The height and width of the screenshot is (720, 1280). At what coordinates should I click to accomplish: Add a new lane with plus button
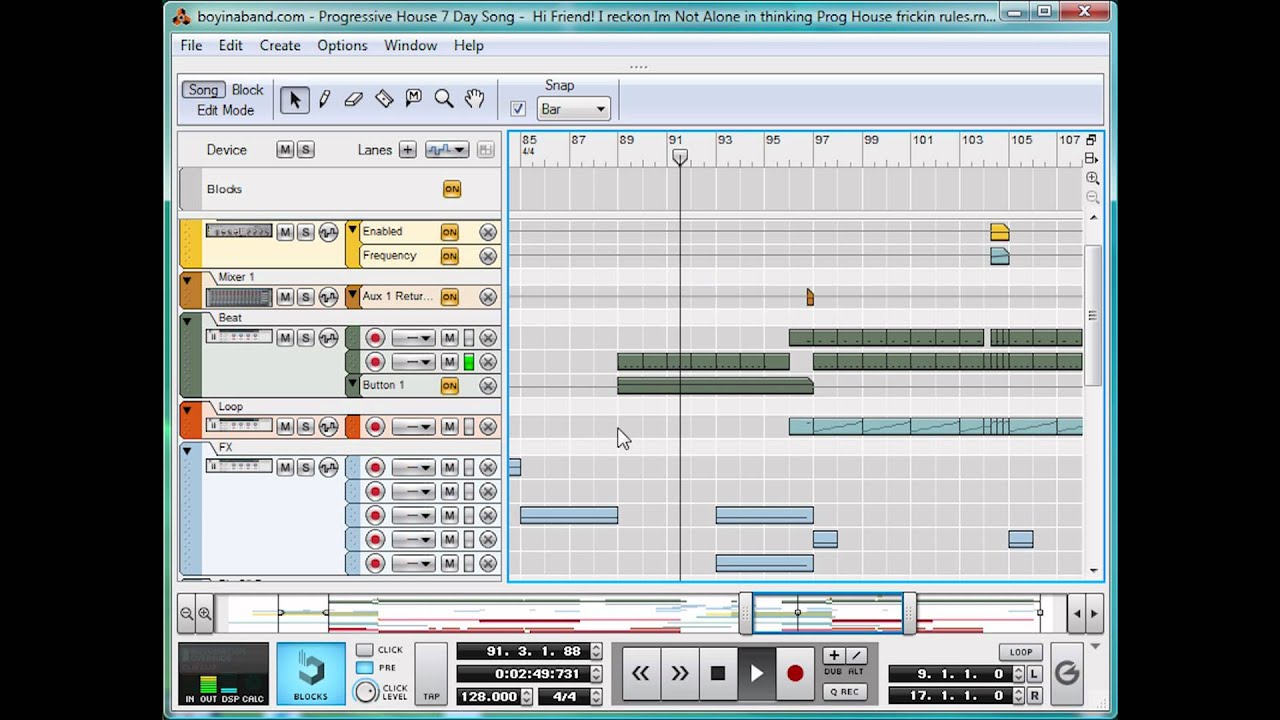tap(407, 150)
